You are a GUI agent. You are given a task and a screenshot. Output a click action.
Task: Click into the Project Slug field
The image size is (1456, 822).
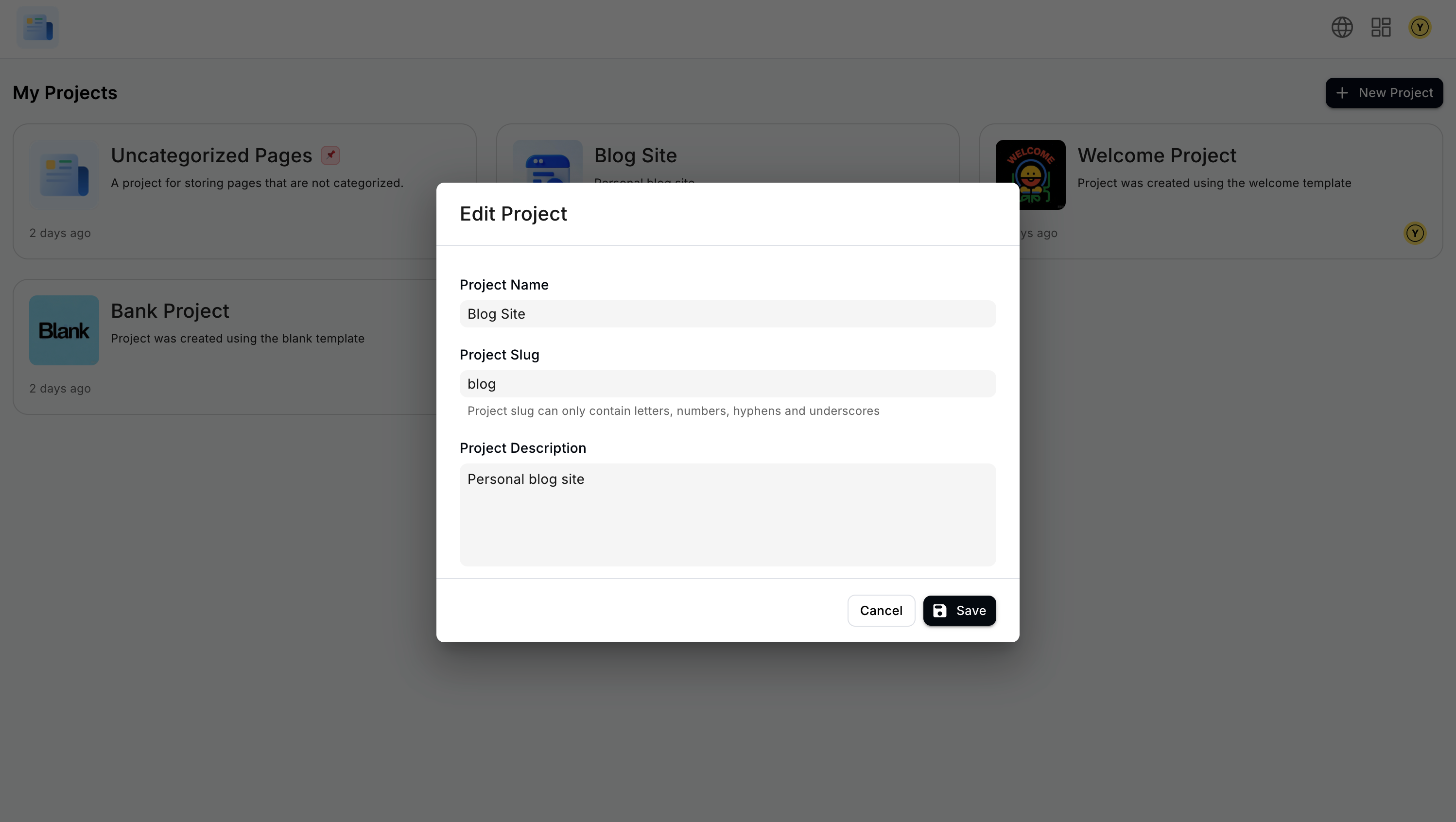[728, 384]
